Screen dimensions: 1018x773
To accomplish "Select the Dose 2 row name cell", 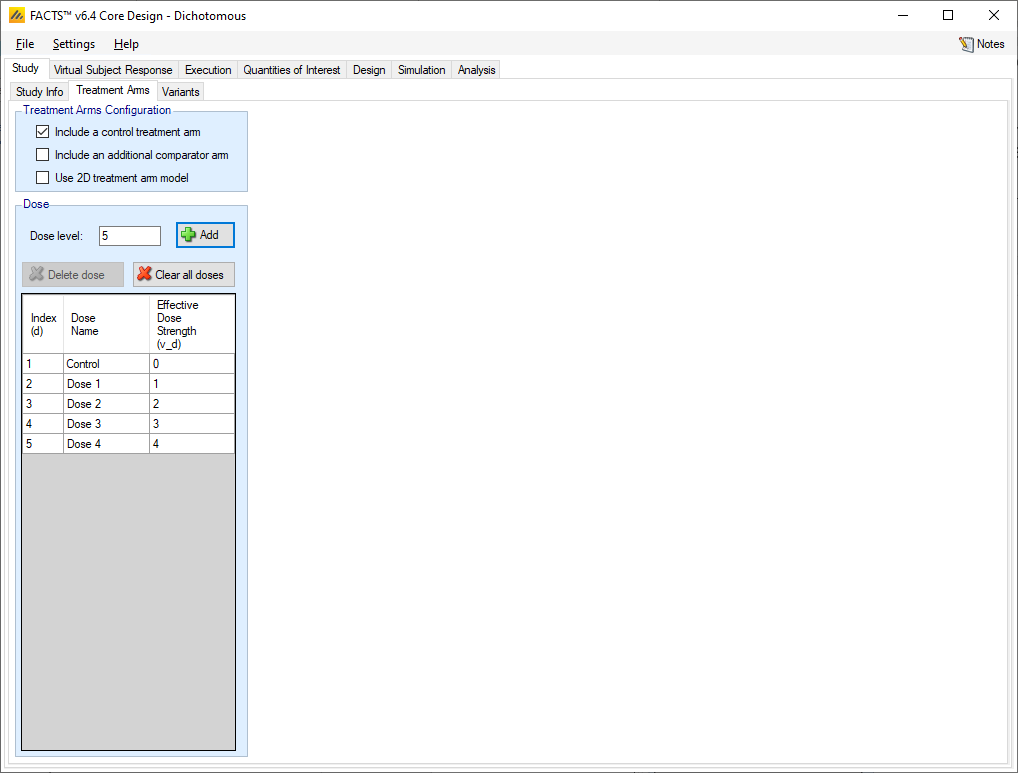I will pyautogui.click(x=106, y=404).
